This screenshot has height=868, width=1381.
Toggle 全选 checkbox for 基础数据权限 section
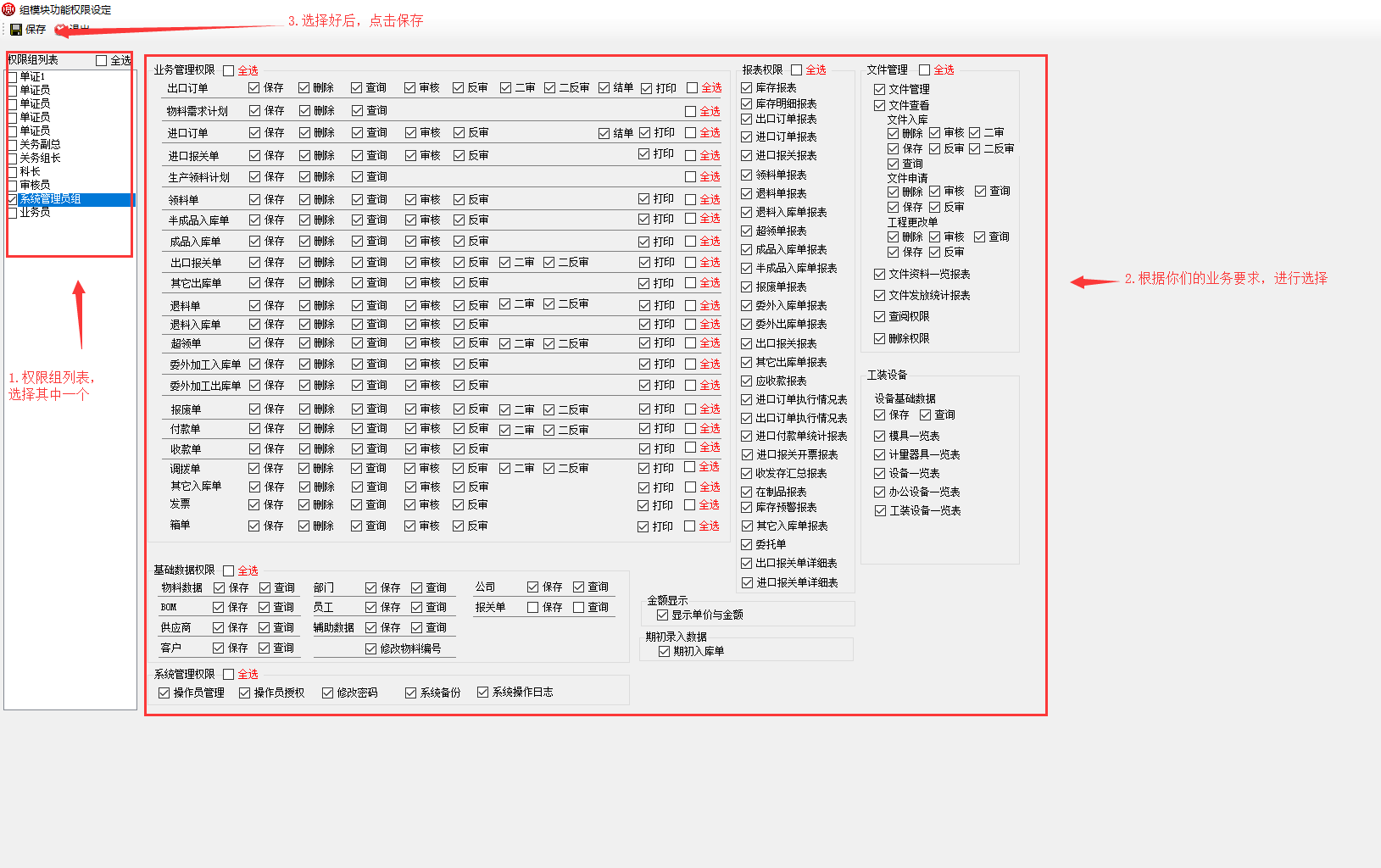point(228,570)
